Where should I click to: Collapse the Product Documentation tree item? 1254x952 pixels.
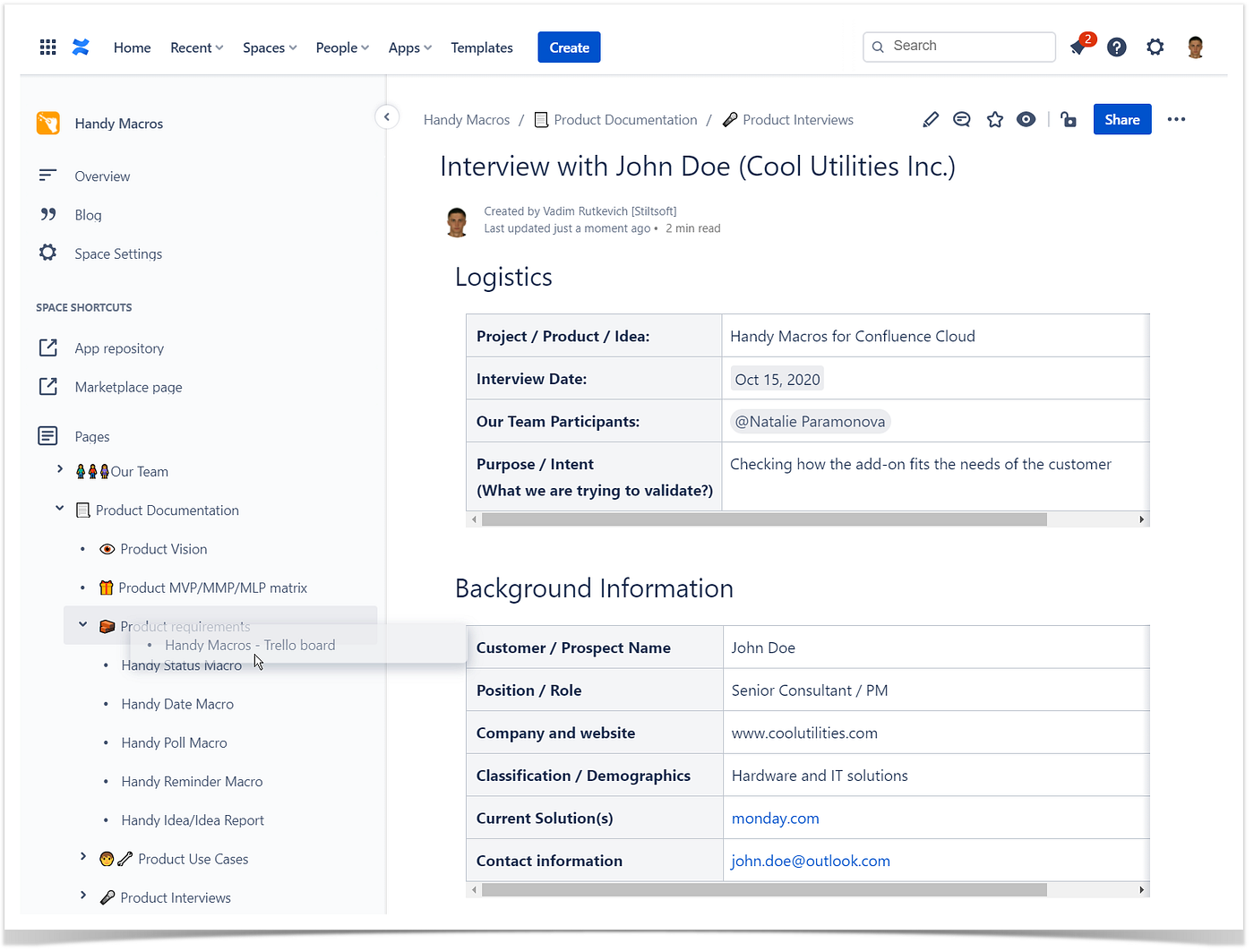pyautogui.click(x=60, y=509)
